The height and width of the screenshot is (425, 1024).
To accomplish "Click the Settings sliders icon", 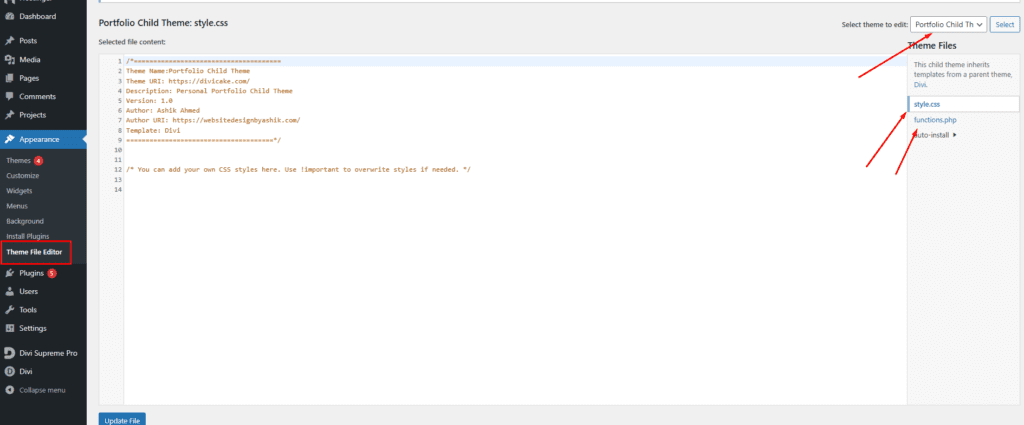I will (10, 328).
